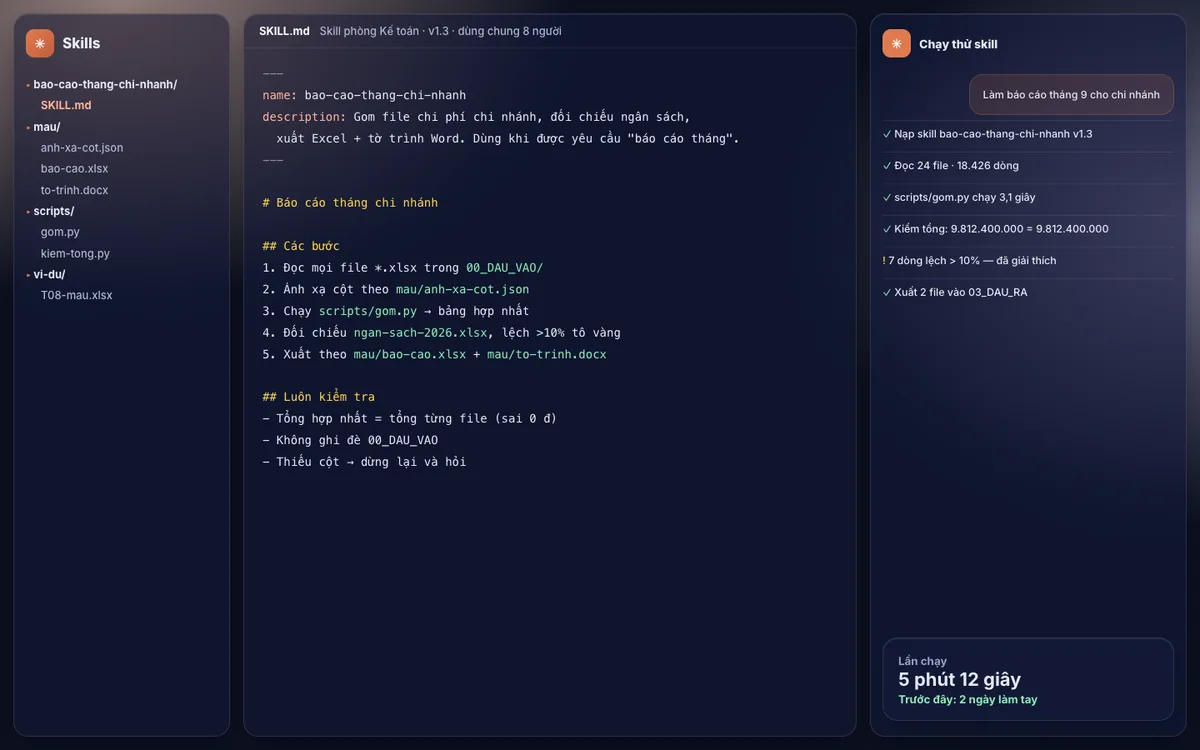
Task: Click 'Xuất 2 file vào 03_DAU_RA' log row
Action: [x=1028, y=292]
